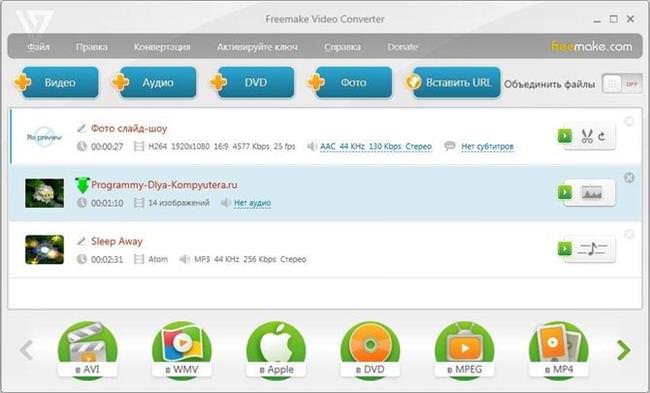Image resolution: width=650 pixels, height=393 pixels.
Task: Click the Вставить URL button
Action: pos(453,82)
